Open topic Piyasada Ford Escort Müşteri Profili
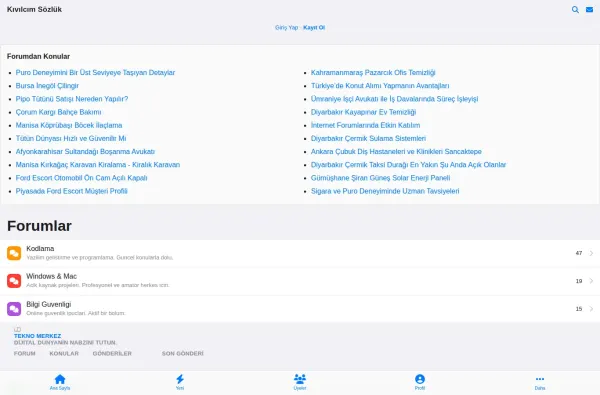Image resolution: width=600 pixels, height=395 pixels. click(x=72, y=191)
